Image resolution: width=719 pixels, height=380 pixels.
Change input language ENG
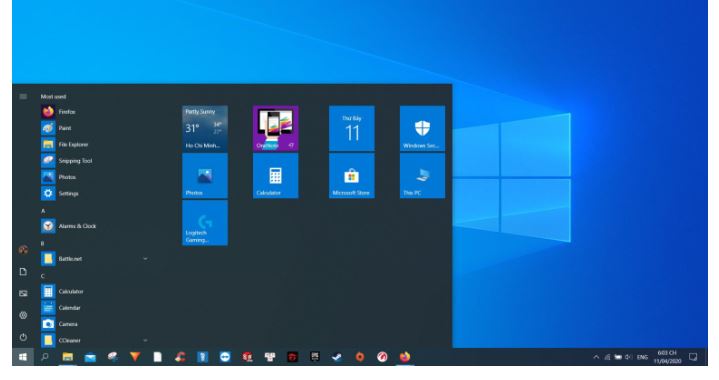pos(643,357)
